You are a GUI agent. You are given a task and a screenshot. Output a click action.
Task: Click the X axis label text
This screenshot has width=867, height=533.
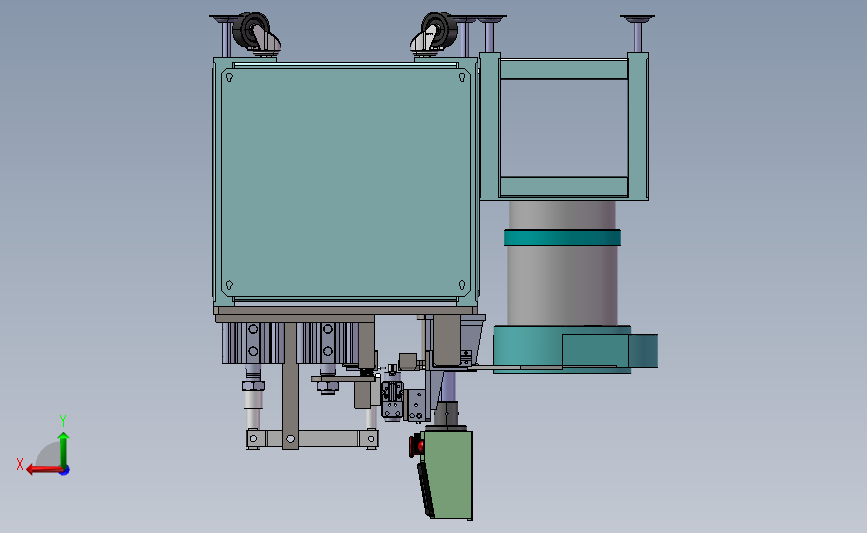[x=20, y=464]
